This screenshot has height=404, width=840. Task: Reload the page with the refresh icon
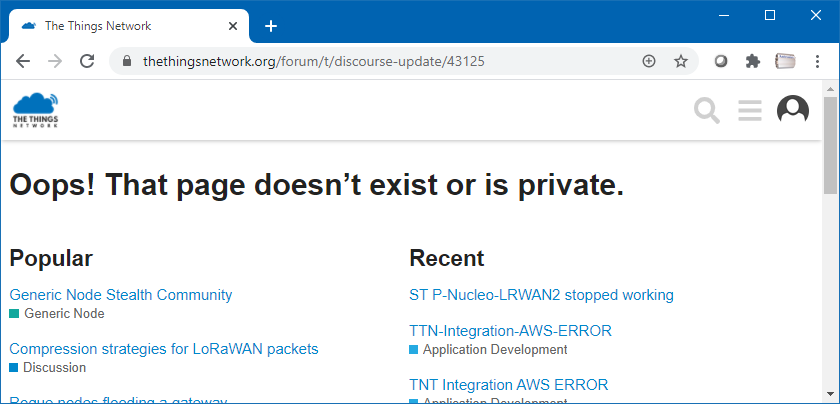(87, 61)
